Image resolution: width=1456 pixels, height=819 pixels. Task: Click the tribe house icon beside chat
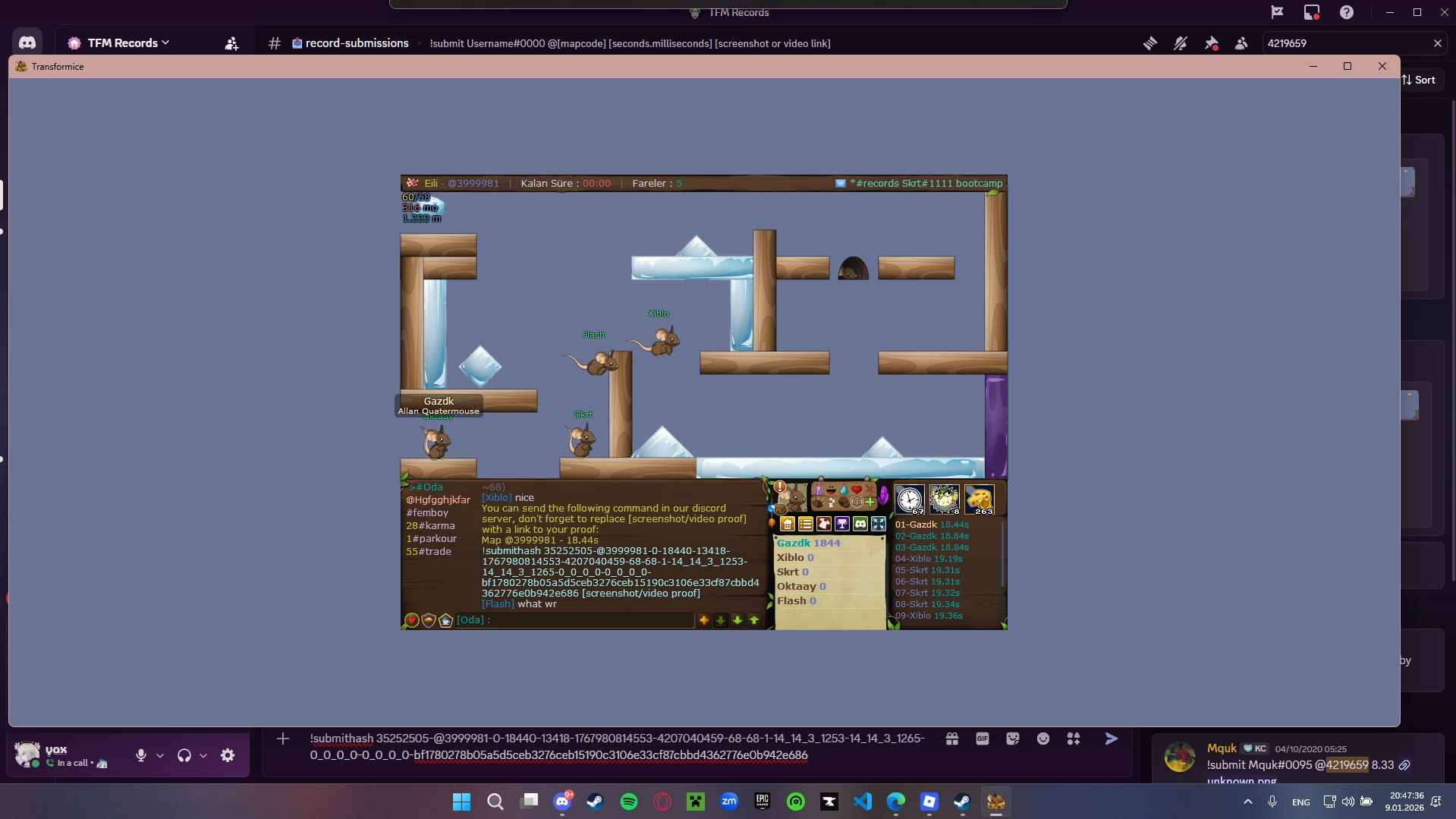click(445, 620)
